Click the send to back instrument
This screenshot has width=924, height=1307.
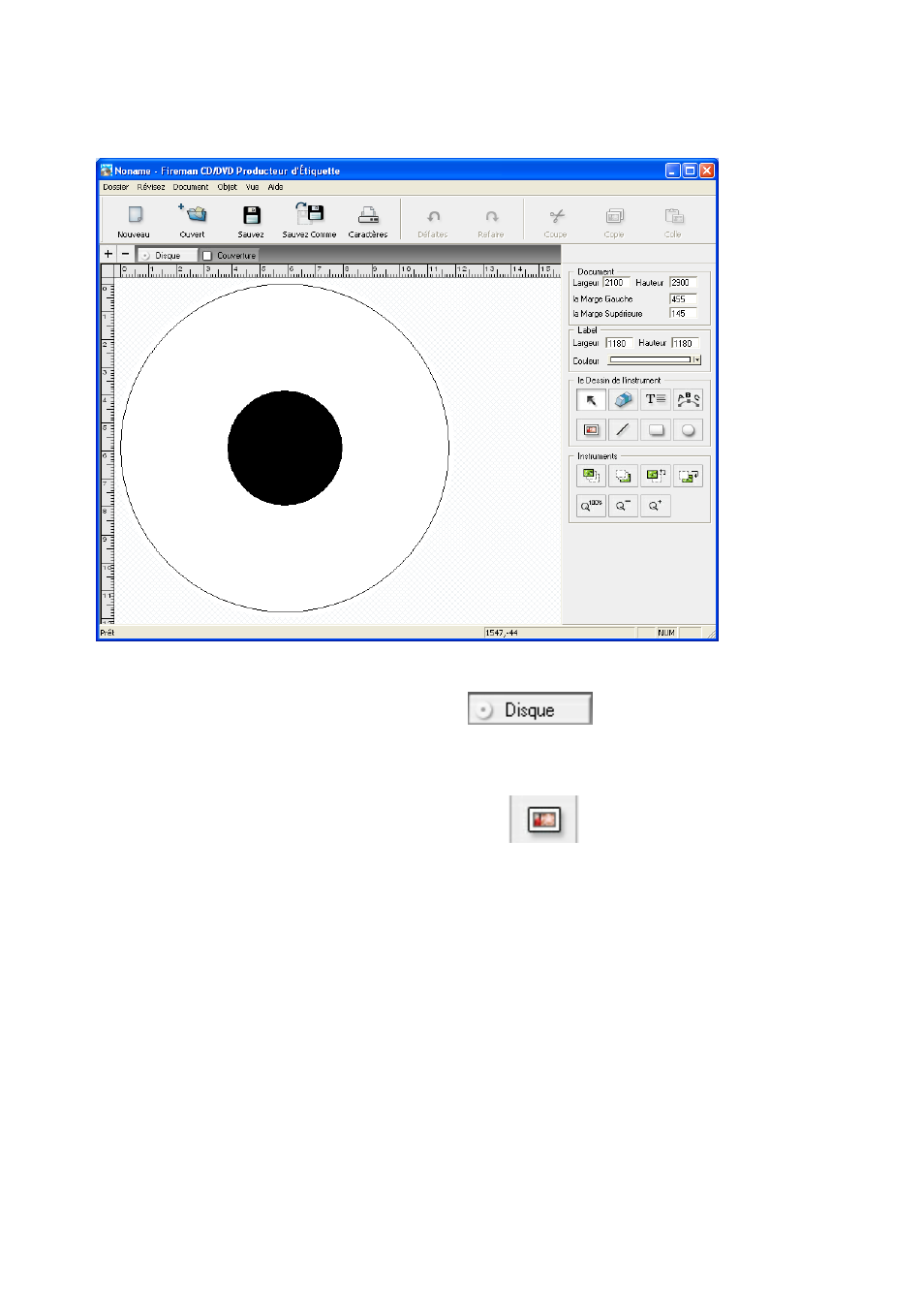(x=623, y=476)
